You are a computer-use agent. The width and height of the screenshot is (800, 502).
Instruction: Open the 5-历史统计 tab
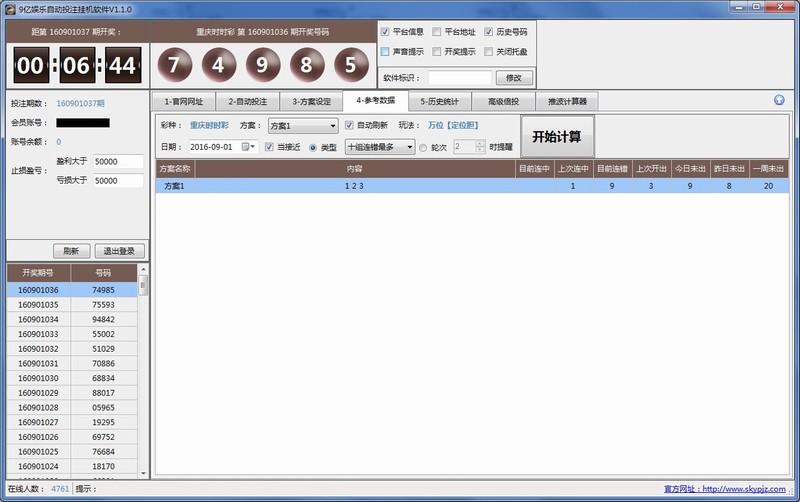439,101
